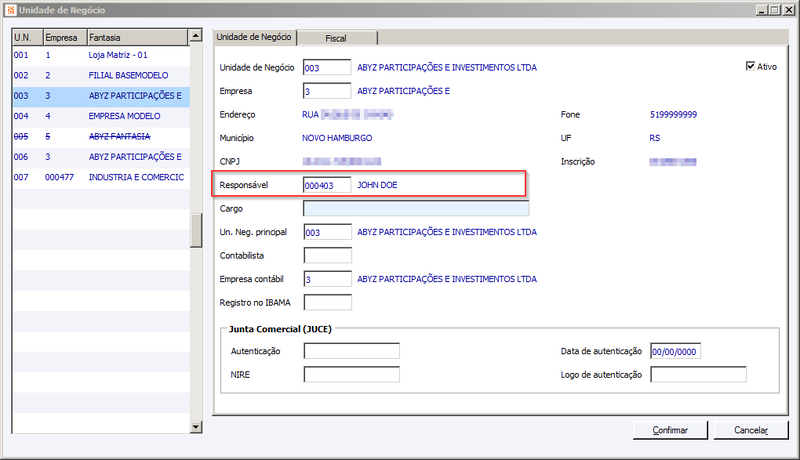Click the Logo de autenticação field
The height and width of the screenshot is (460, 800).
[x=698, y=374]
